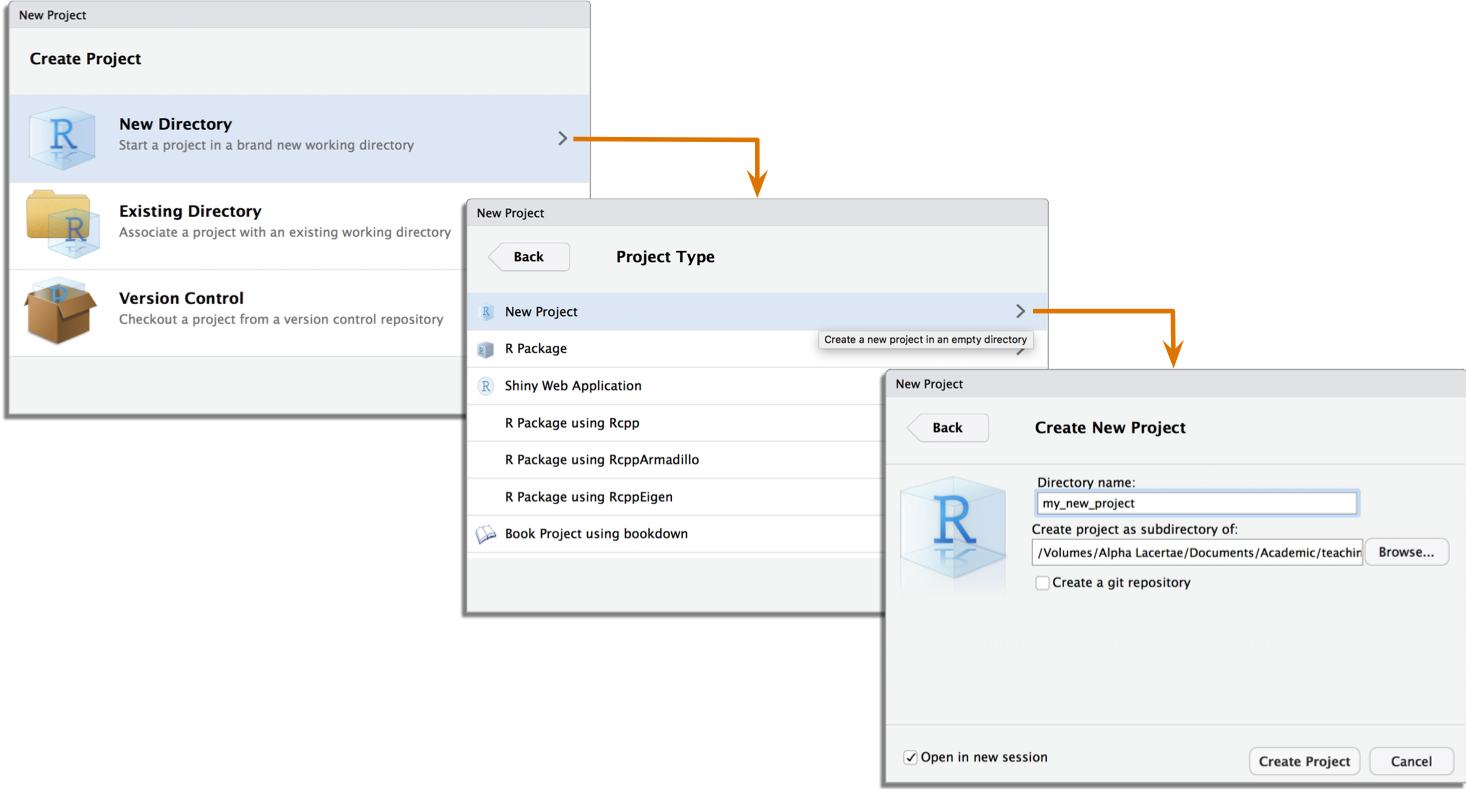The width and height of the screenshot is (1466, 789).
Task: Enable the Create a git repository checkbox
Action: (x=1043, y=583)
